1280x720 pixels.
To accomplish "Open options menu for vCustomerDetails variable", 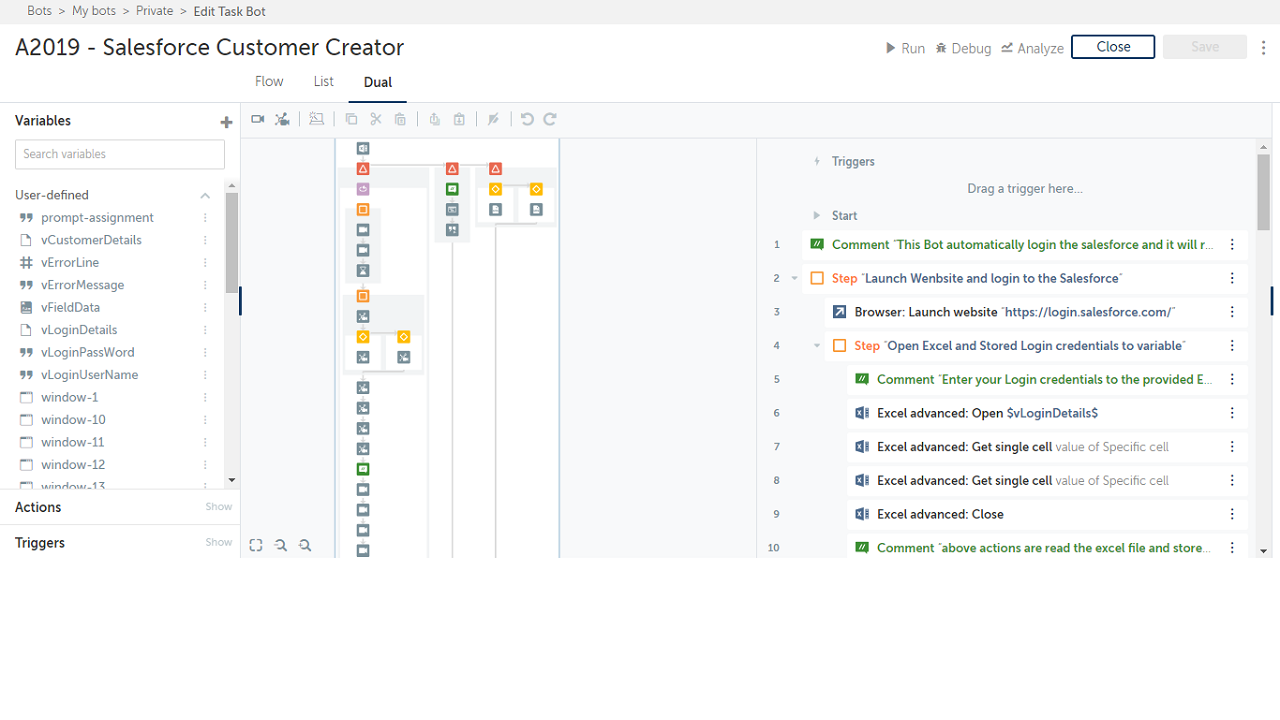I will point(206,240).
